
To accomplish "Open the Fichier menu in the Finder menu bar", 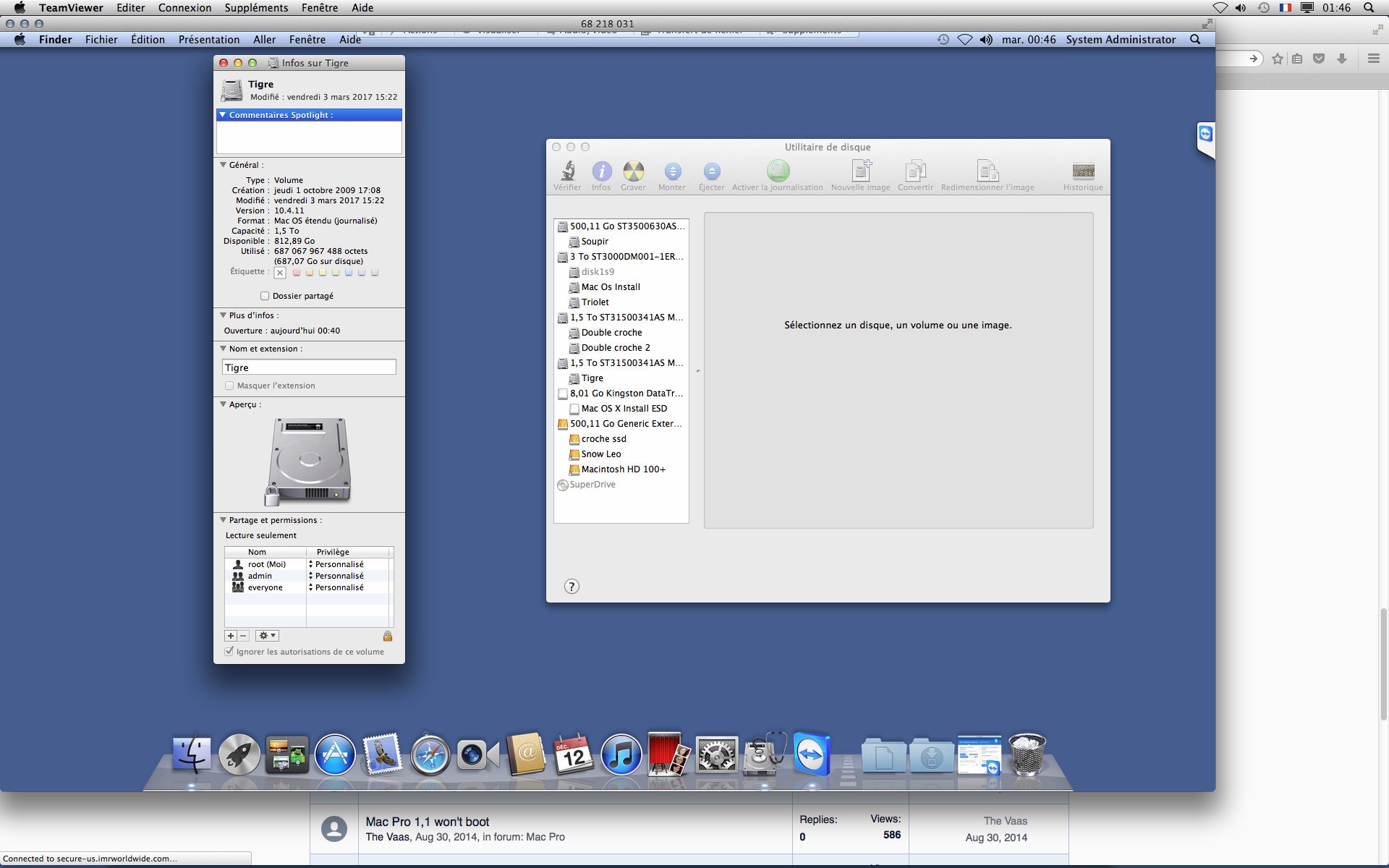I will 101,40.
